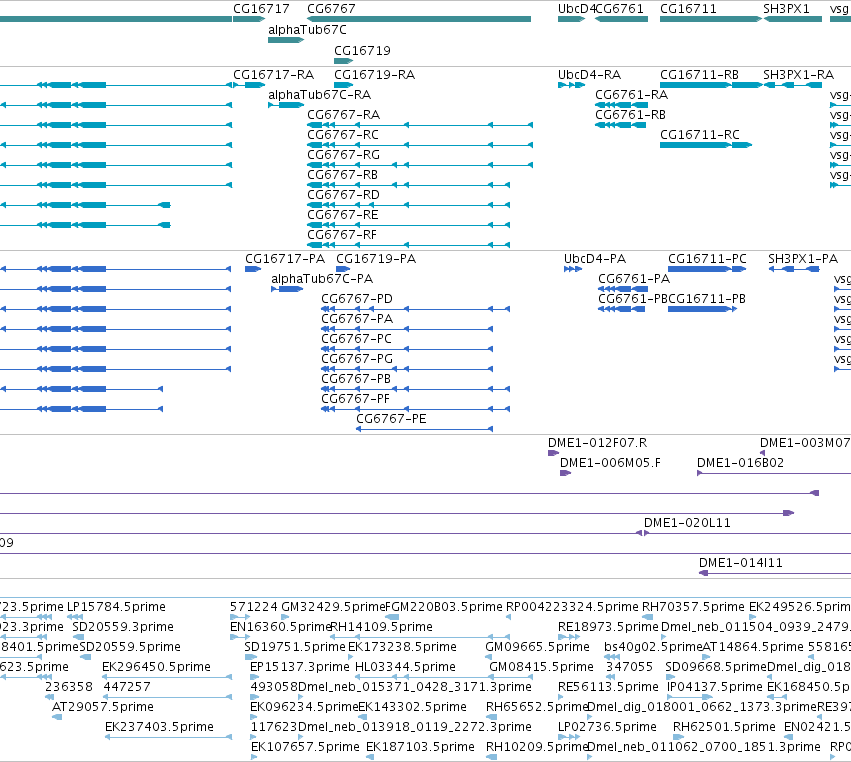The width and height of the screenshot is (851, 762).
Task: Select the CG16711 gene label
Action: coord(688,9)
